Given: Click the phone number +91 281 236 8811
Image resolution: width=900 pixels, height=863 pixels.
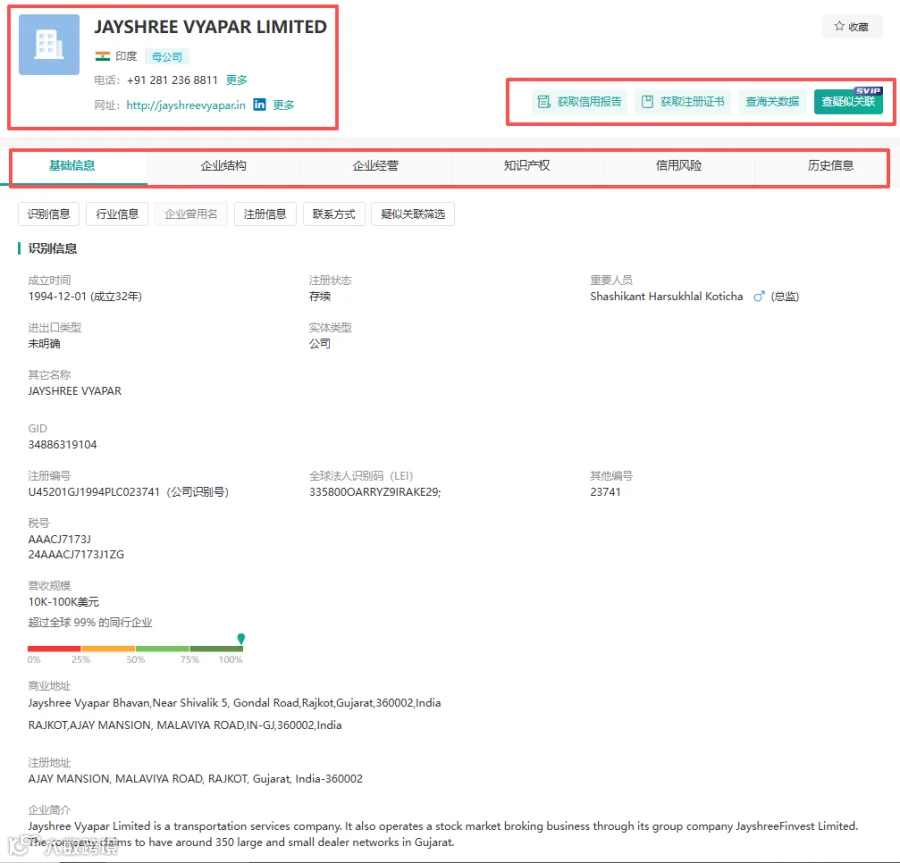Looking at the screenshot, I should [x=172, y=80].
